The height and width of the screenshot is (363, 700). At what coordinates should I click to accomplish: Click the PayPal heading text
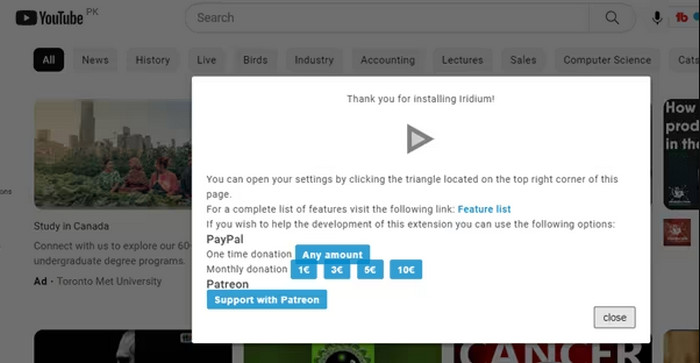pos(225,239)
